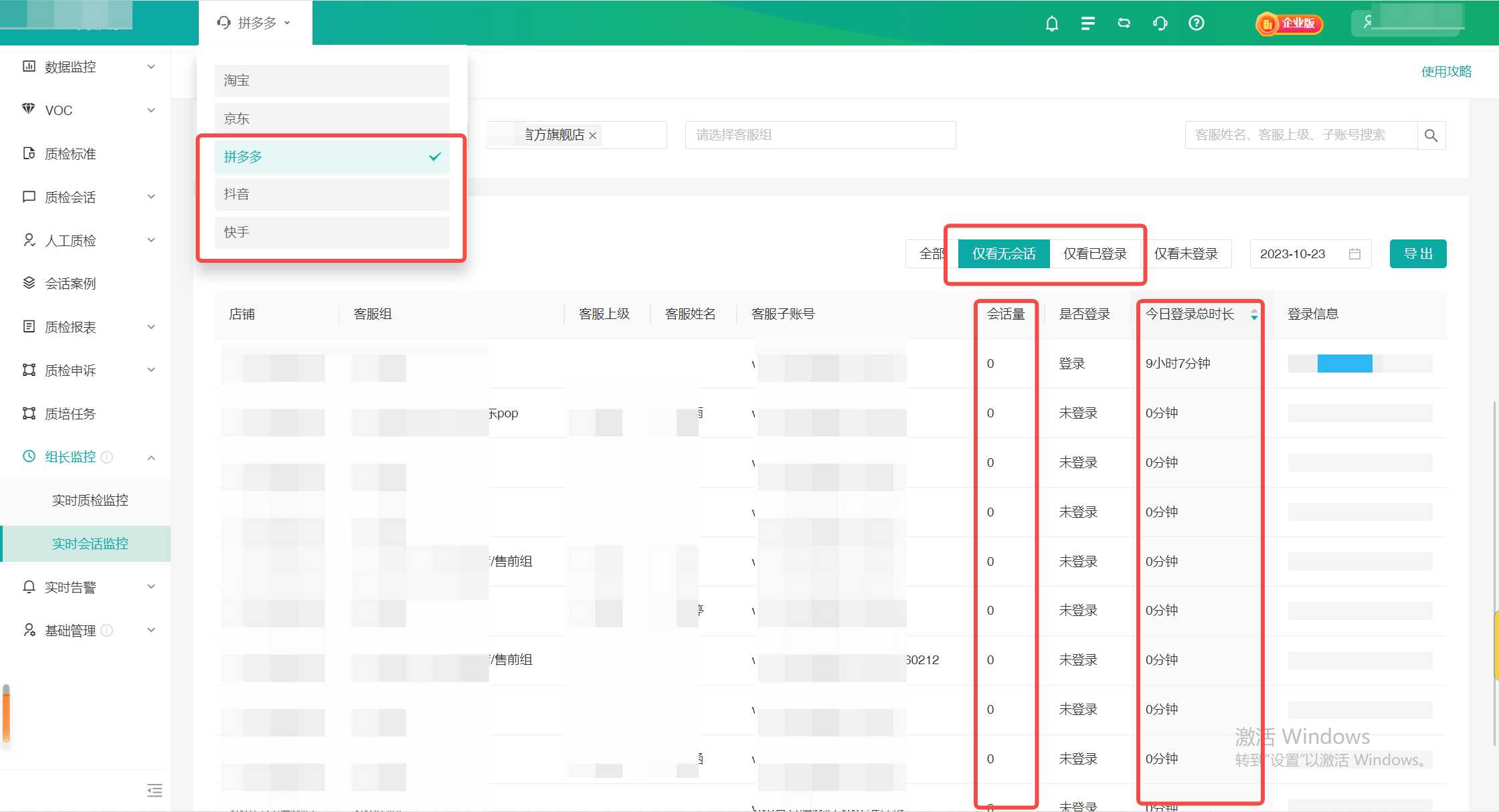Remove 官方旗舰店 tag with x

(x=592, y=136)
